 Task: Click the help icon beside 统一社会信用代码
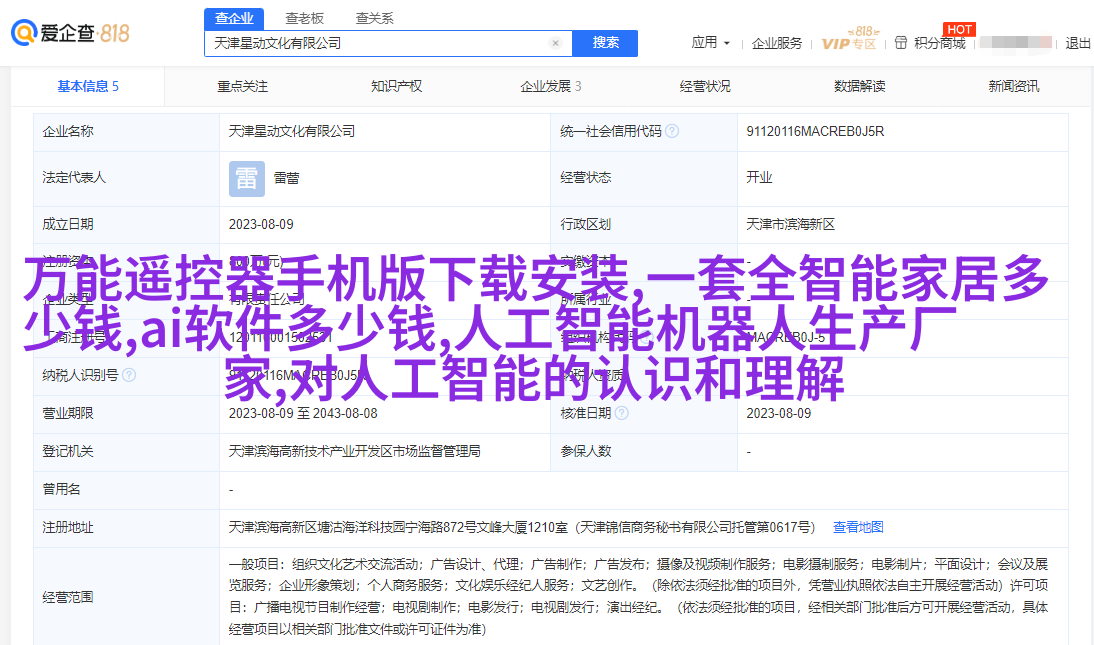tap(672, 131)
